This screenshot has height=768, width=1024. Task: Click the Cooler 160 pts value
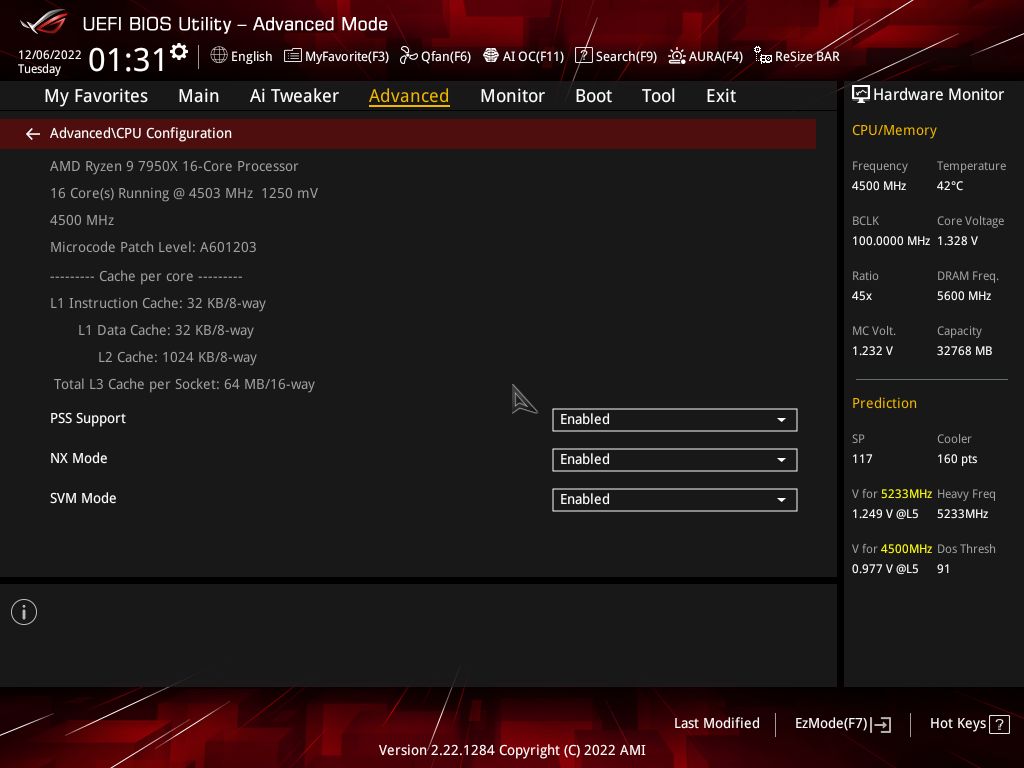[957, 459]
